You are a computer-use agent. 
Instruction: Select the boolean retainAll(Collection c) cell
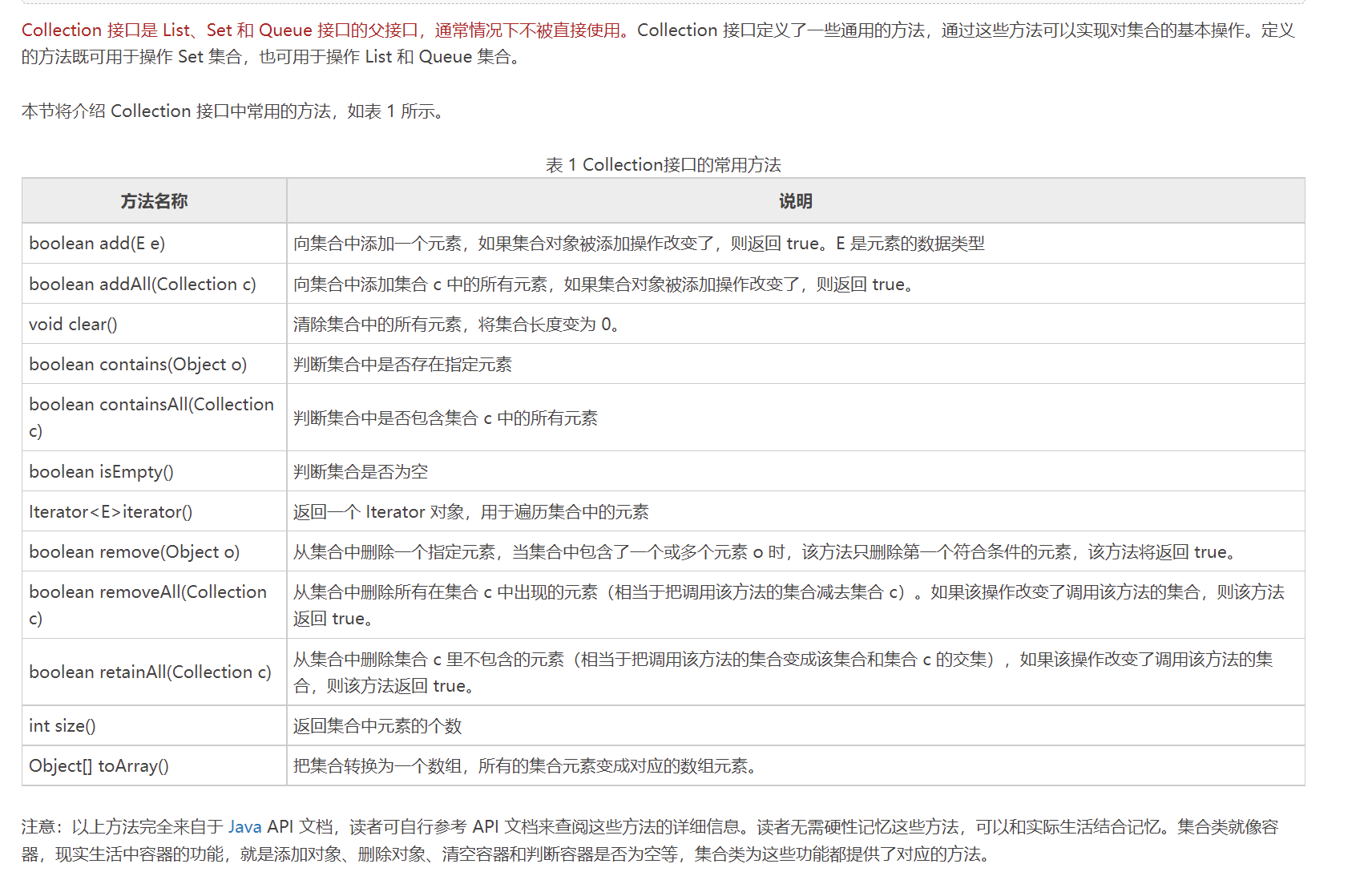[154, 672]
